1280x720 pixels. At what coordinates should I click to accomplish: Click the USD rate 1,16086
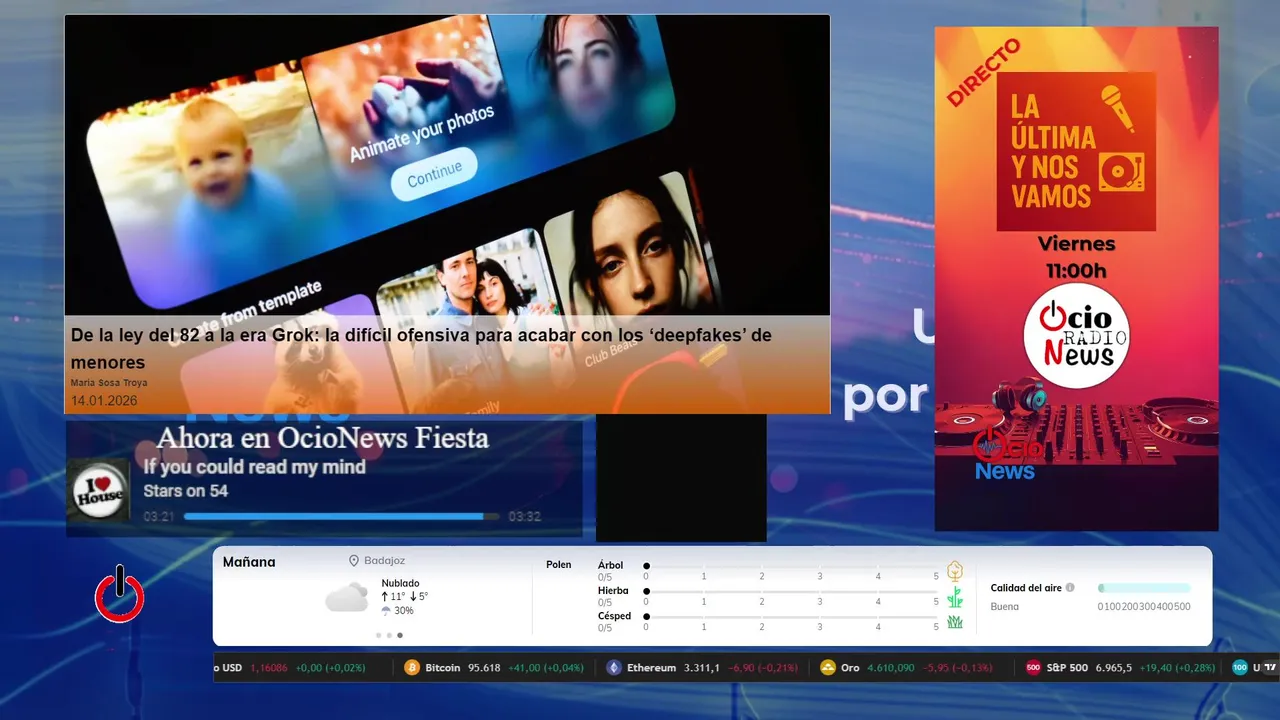pos(268,668)
